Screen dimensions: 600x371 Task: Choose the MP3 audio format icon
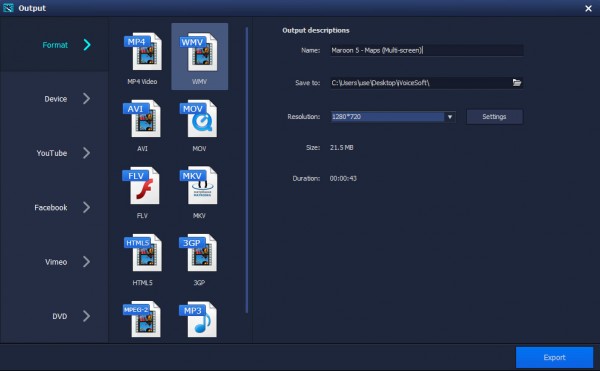click(x=198, y=319)
